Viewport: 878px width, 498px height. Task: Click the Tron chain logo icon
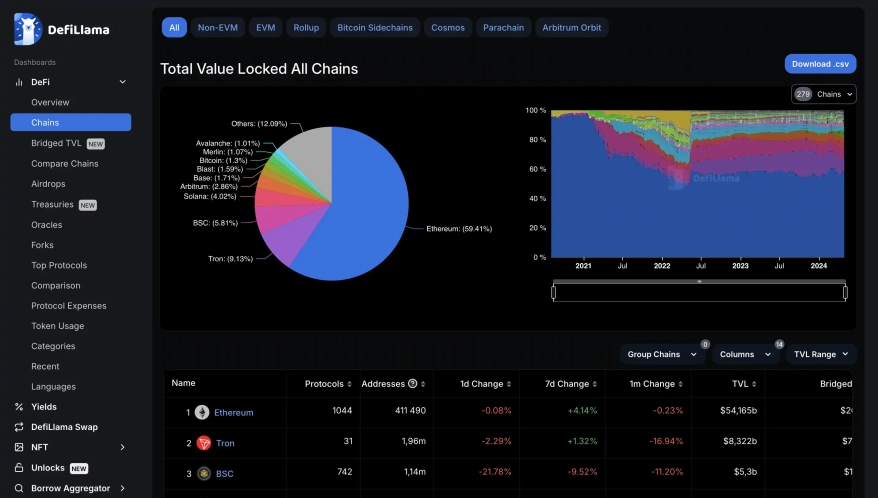coord(202,443)
